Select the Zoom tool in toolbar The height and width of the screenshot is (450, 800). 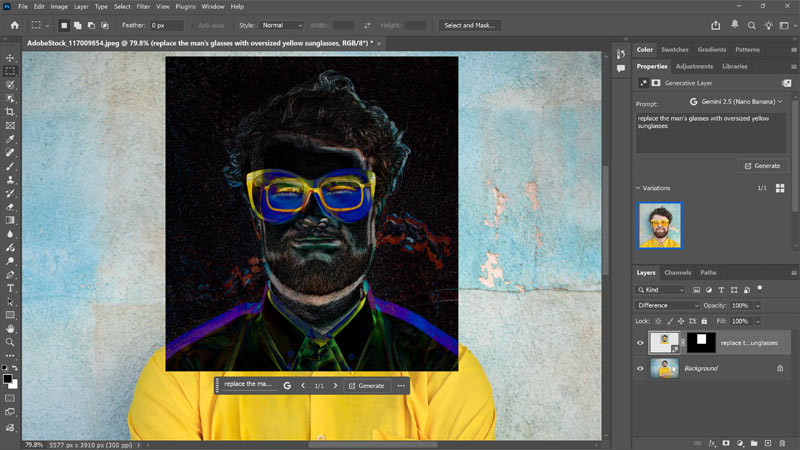[x=10, y=342]
